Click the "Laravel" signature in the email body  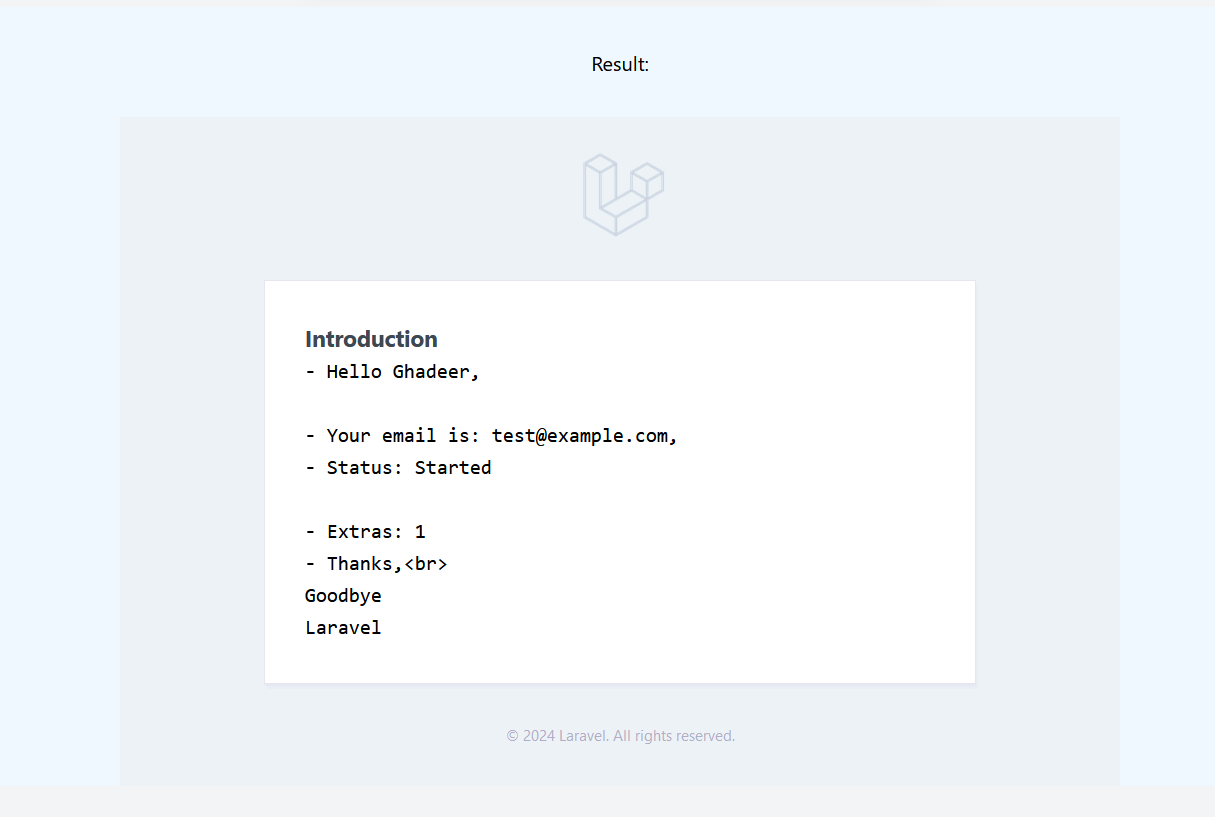point(343,628)
